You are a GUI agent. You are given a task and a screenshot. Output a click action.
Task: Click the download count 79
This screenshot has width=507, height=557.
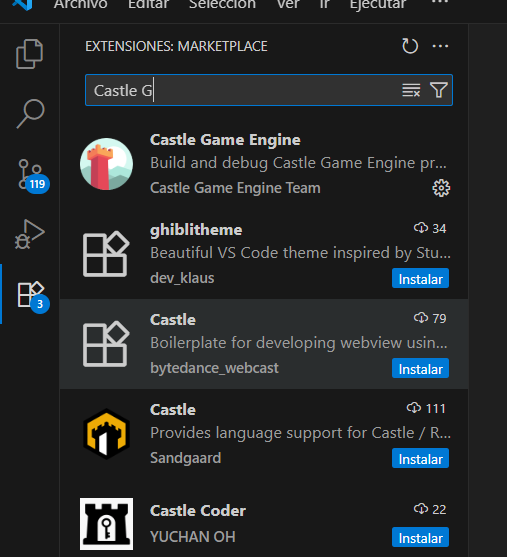click(430, 318)
